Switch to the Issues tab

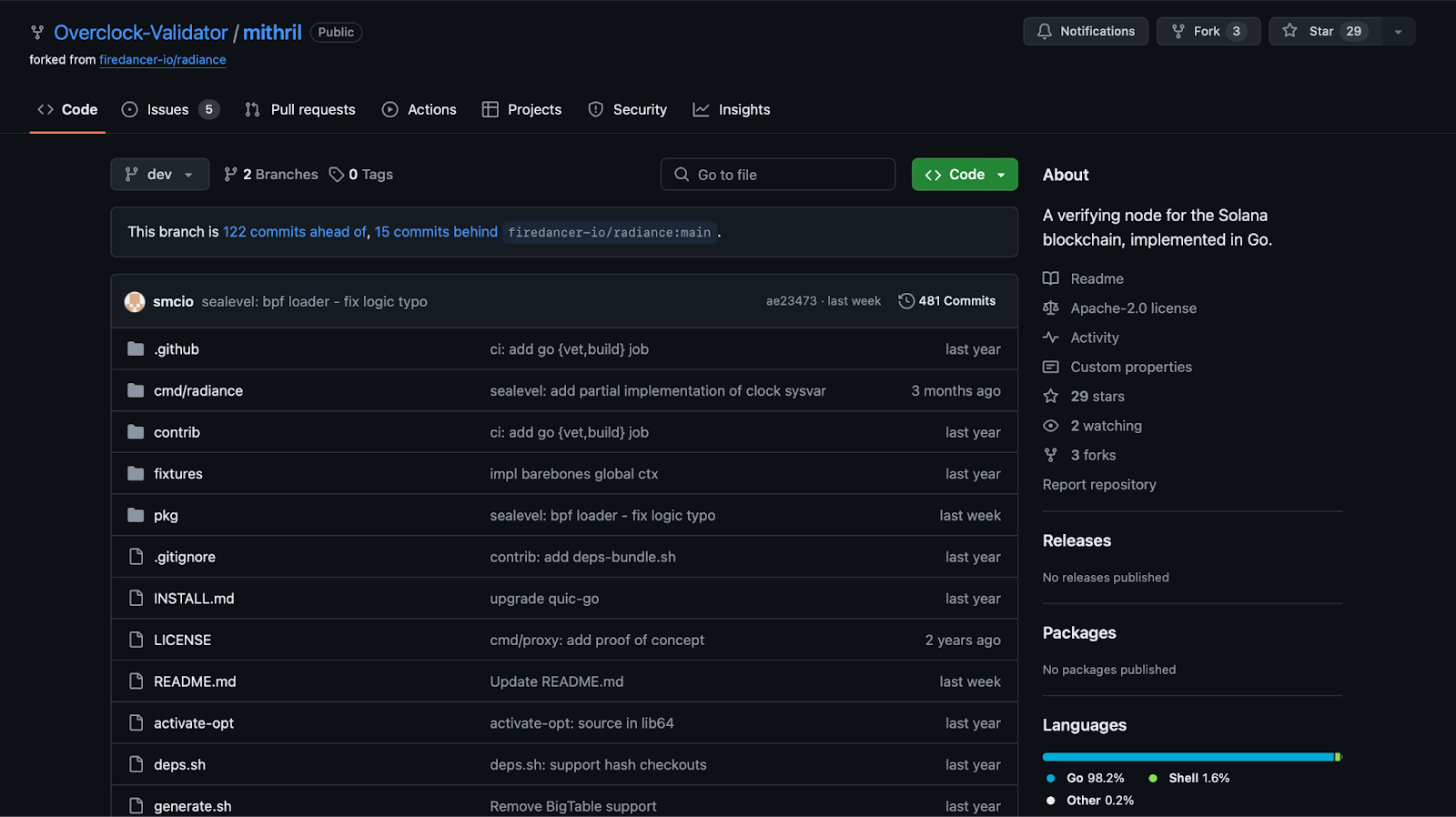click(x=170, y=109)
